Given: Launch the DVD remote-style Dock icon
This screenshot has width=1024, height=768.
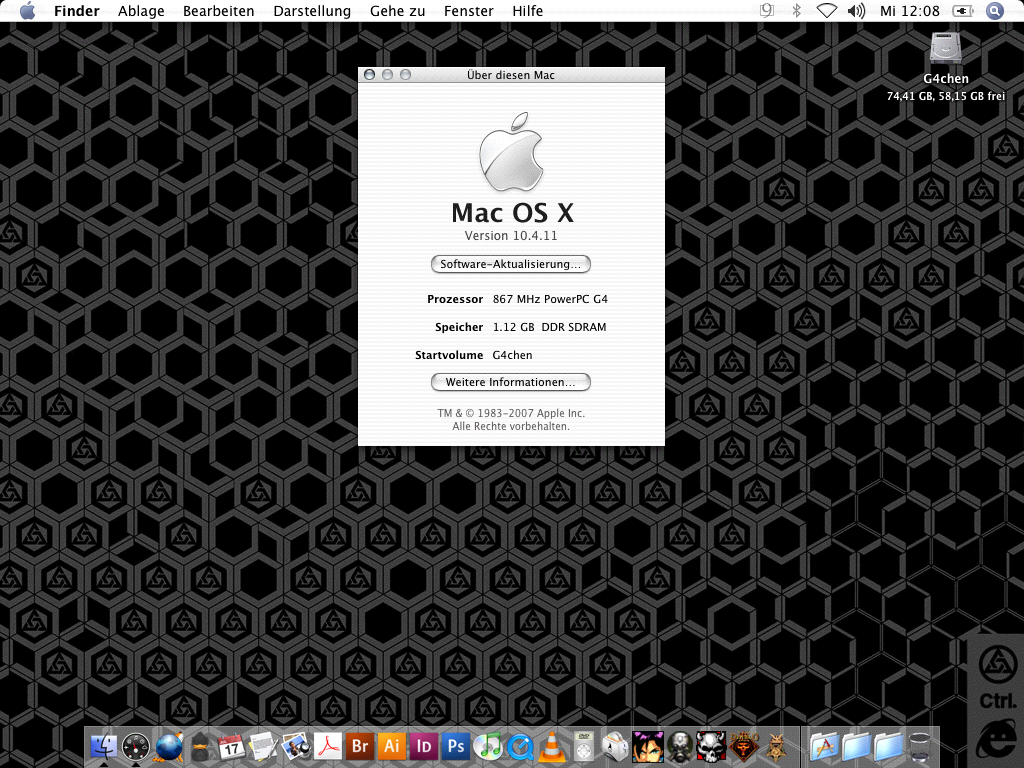Looking at the screenshot, I should pyautogui.click(x=584, y=746).
